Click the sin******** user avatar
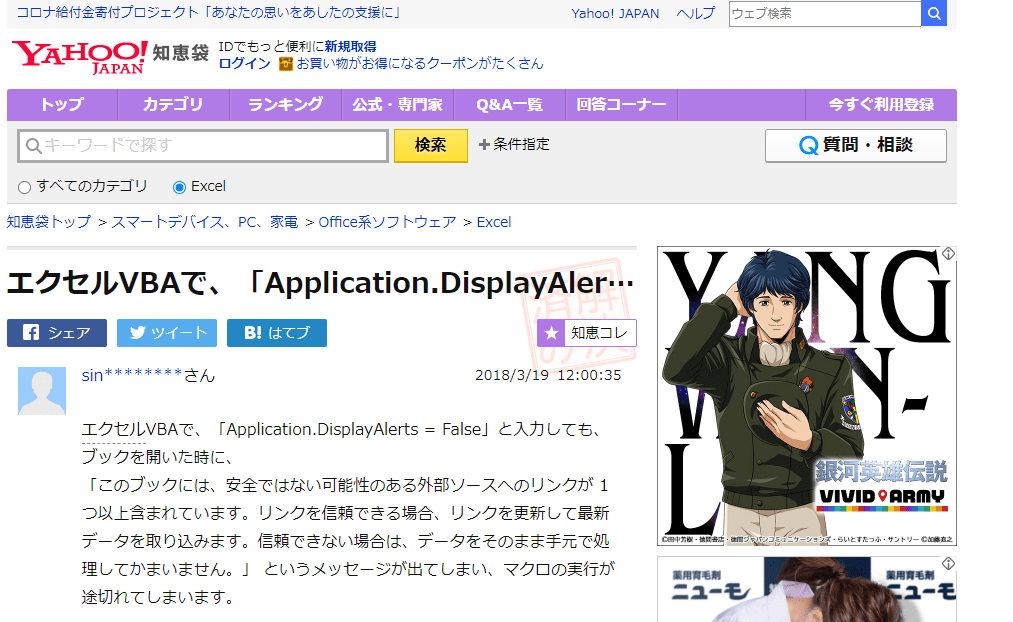 click(x=42, y=391)
